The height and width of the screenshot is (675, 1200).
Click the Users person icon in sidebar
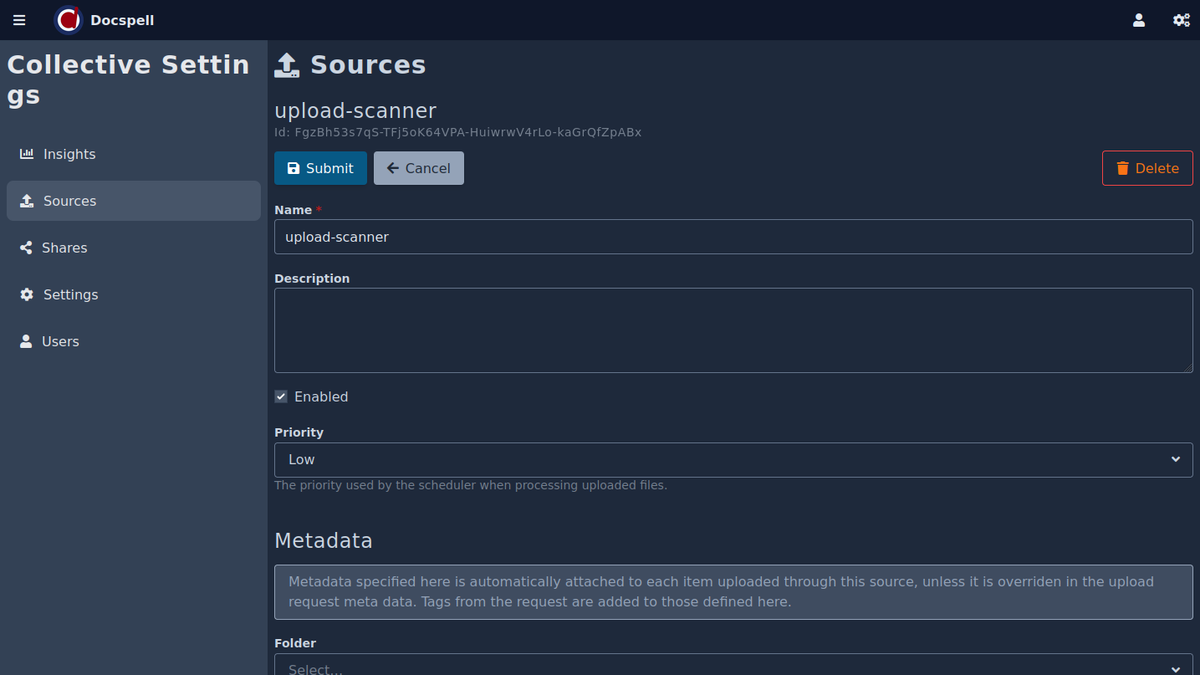click(x=26, y=342)
